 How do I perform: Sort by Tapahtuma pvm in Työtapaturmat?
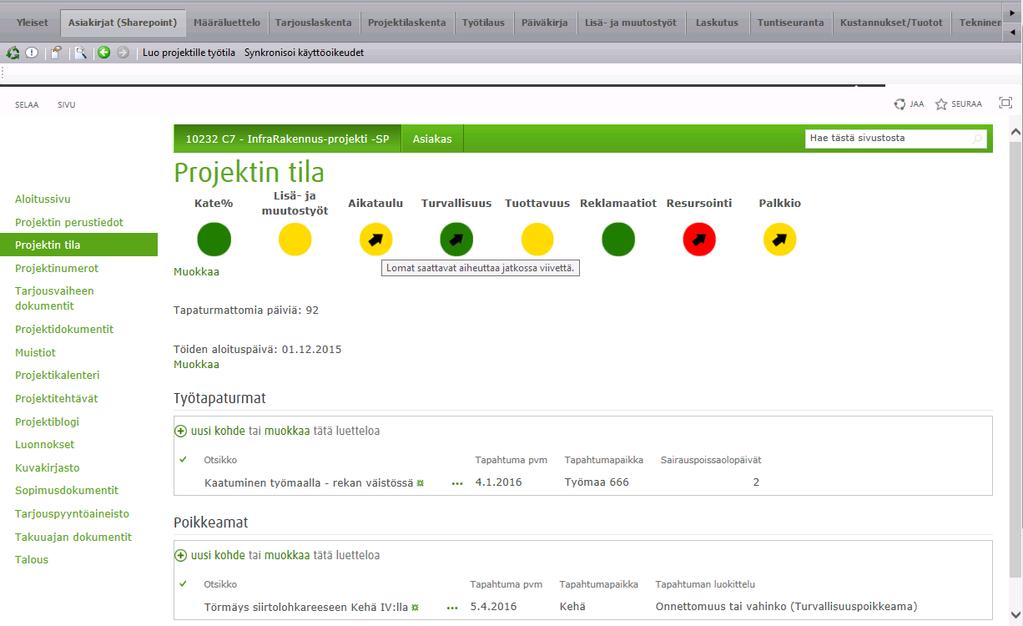511,460
